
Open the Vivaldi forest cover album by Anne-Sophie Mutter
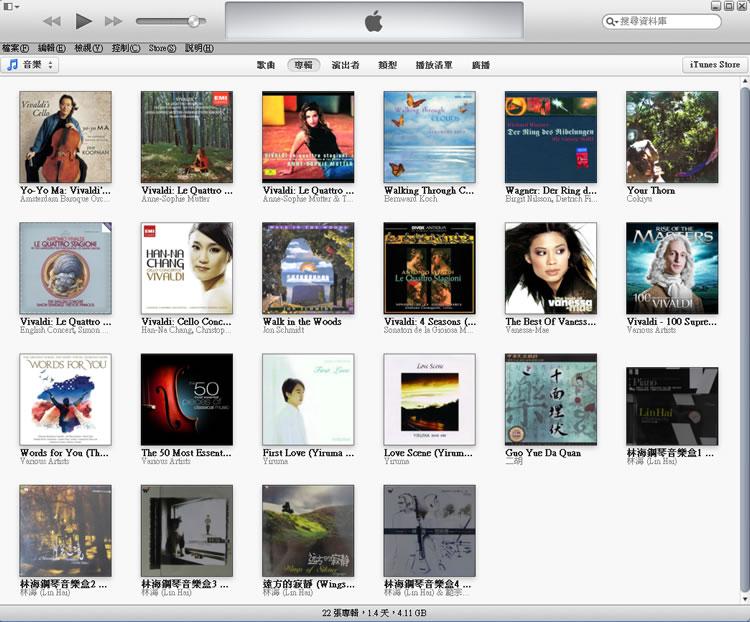point(187,137)
